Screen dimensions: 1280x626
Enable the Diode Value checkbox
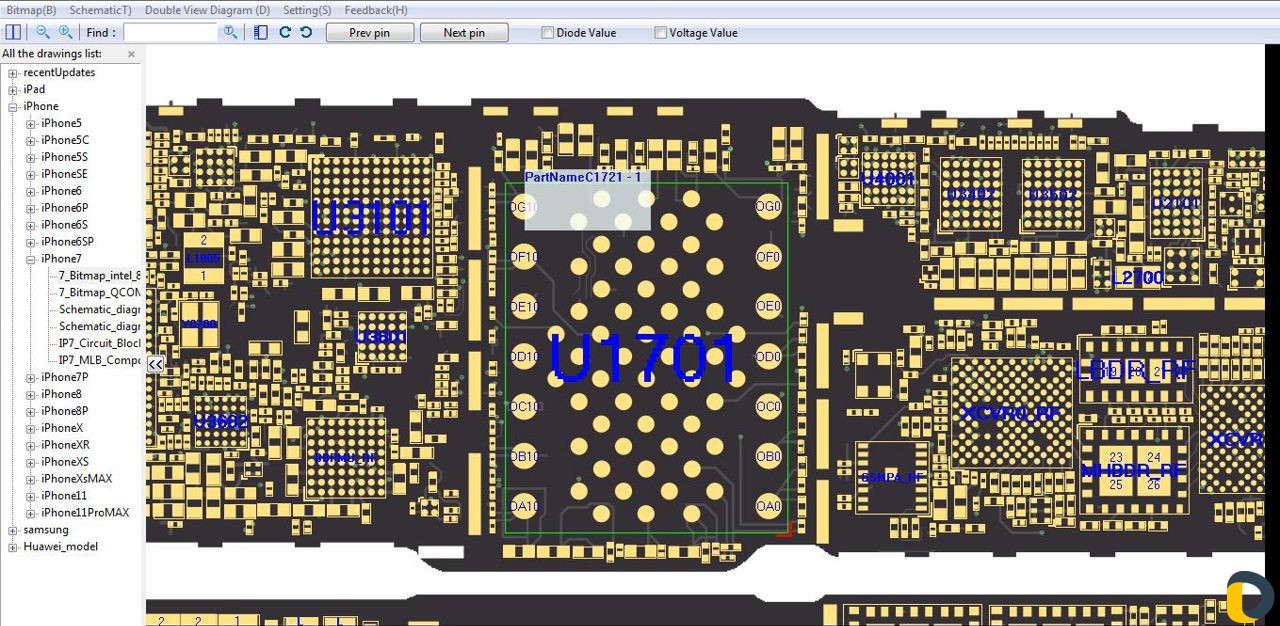pyautogui.click(x=548, y=32)
